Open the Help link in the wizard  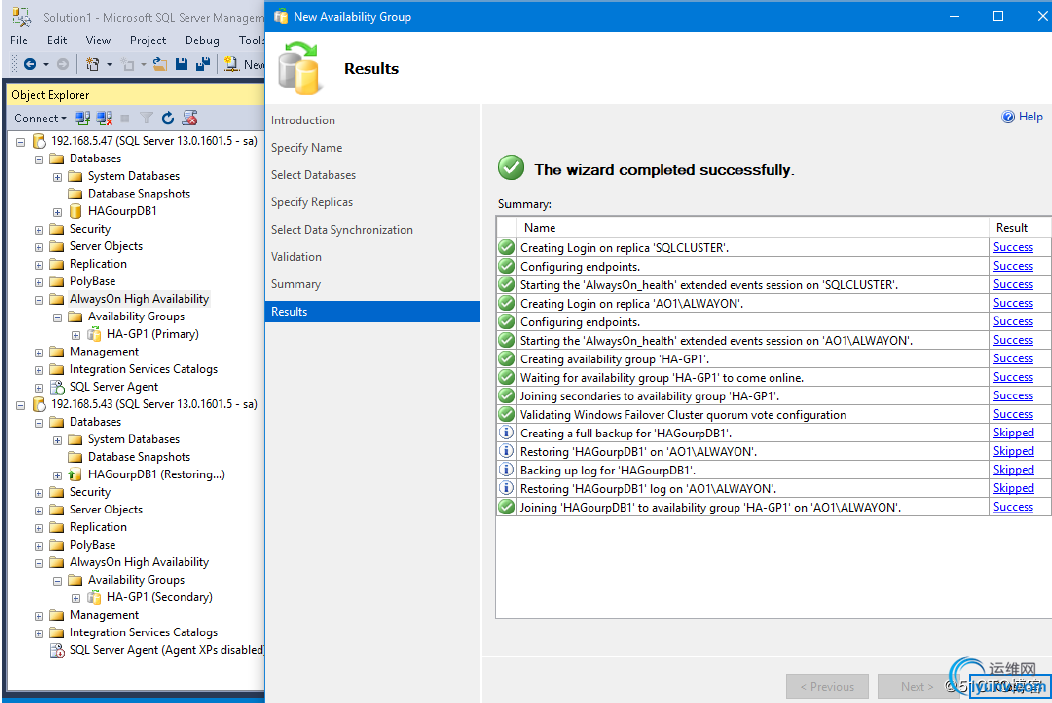click(x=1031, y=117)
